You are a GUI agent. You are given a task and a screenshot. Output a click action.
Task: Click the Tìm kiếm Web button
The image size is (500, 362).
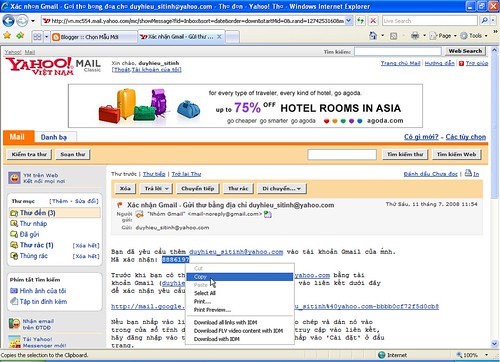(x=456, y=154)
